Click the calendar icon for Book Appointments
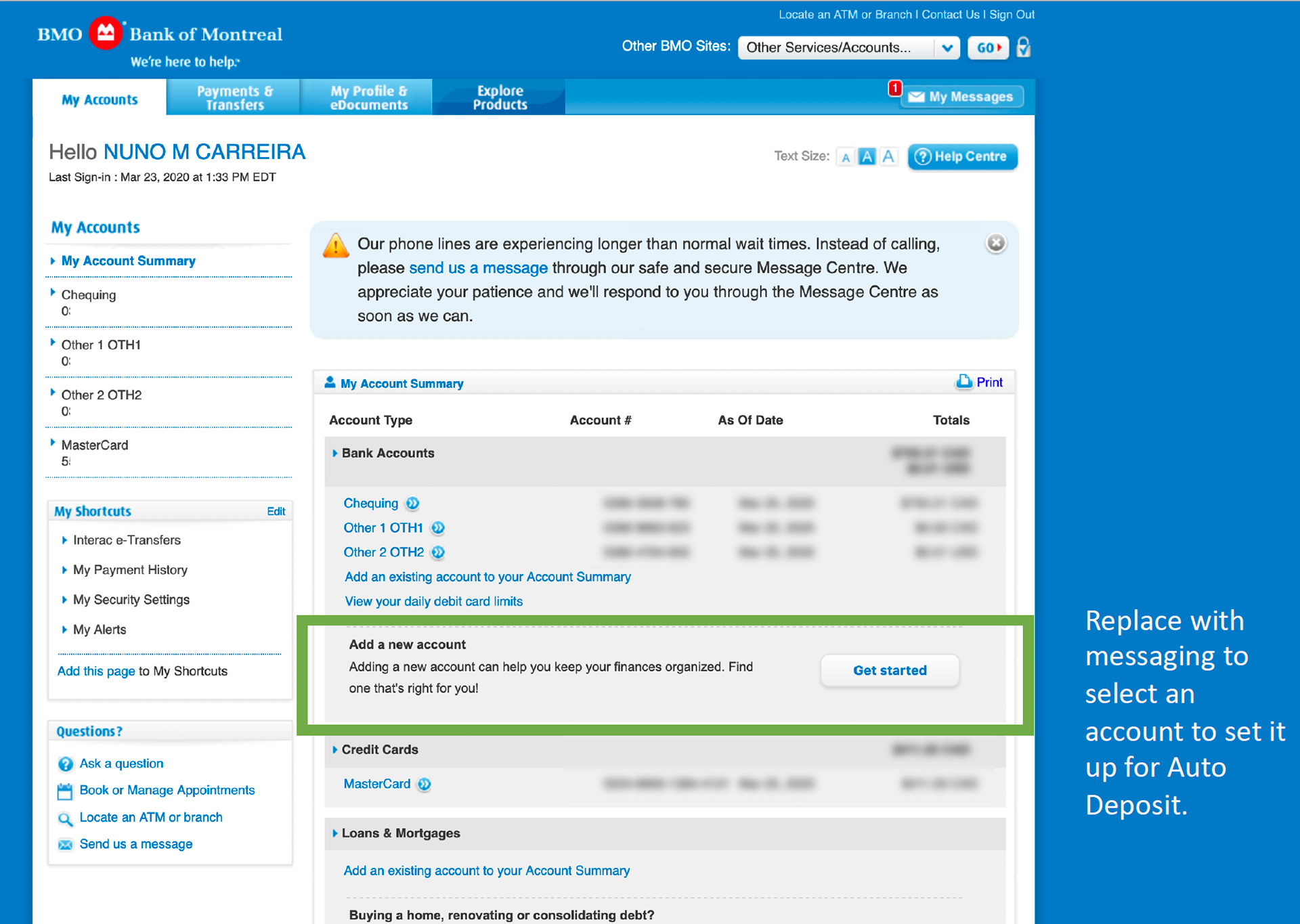Image resolution: width=1300 pixels, height=924 pixels. pyautogui.click(x=65, y=791)
